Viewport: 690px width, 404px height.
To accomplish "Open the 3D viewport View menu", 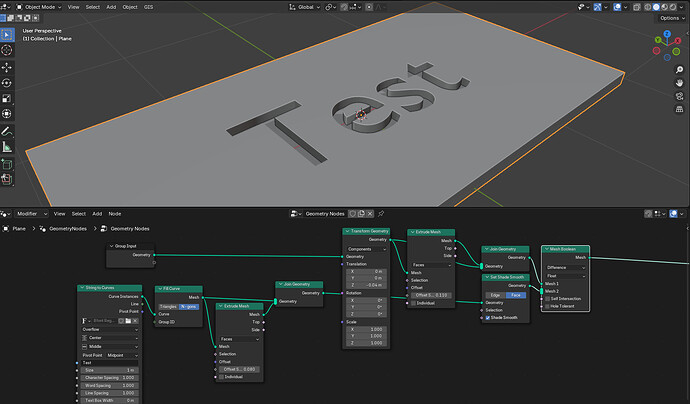I will pyautogui.click(x=73, y=7).
